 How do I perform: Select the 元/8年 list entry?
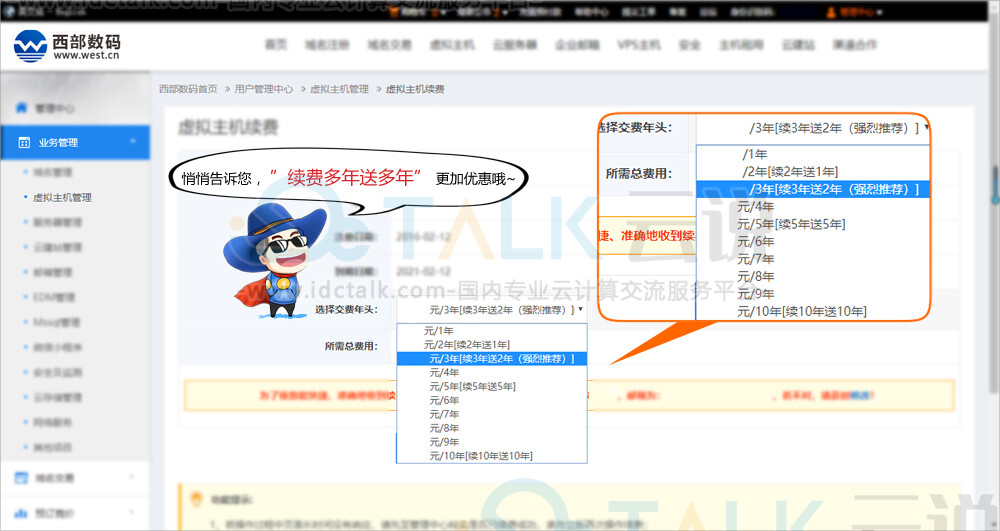pyautogui.click(x=491, y=429)
